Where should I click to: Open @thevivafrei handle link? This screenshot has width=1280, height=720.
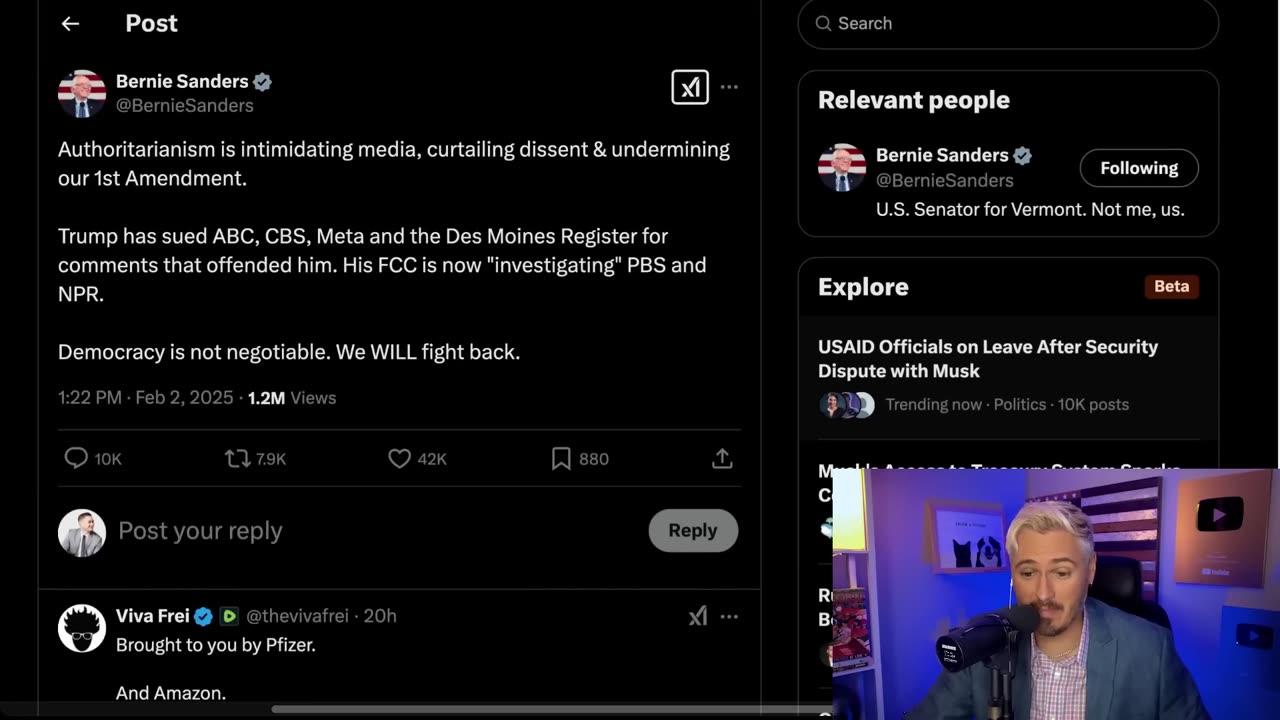(297, 616)
